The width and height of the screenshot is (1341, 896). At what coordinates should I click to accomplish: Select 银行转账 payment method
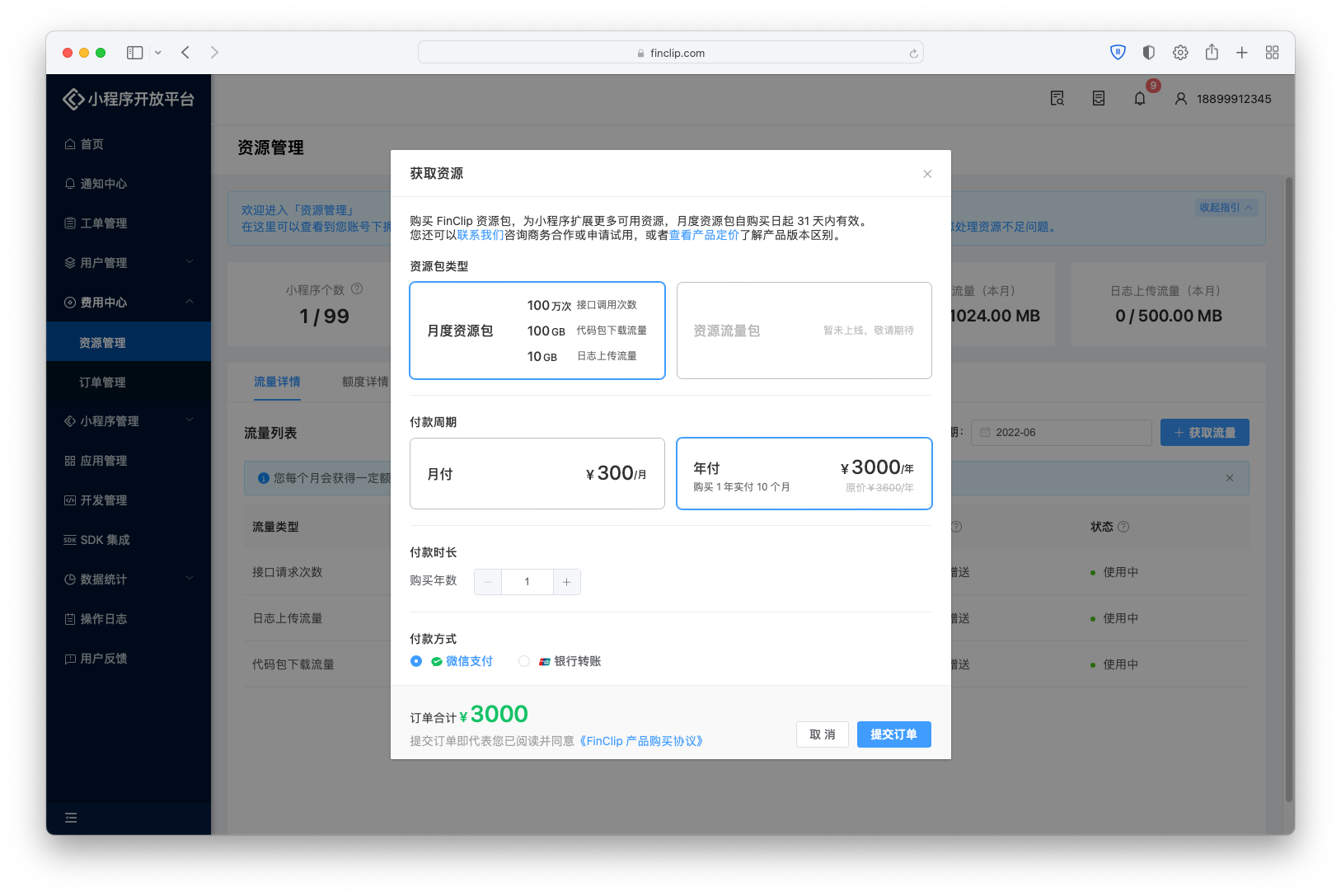(x=560, y=661)
